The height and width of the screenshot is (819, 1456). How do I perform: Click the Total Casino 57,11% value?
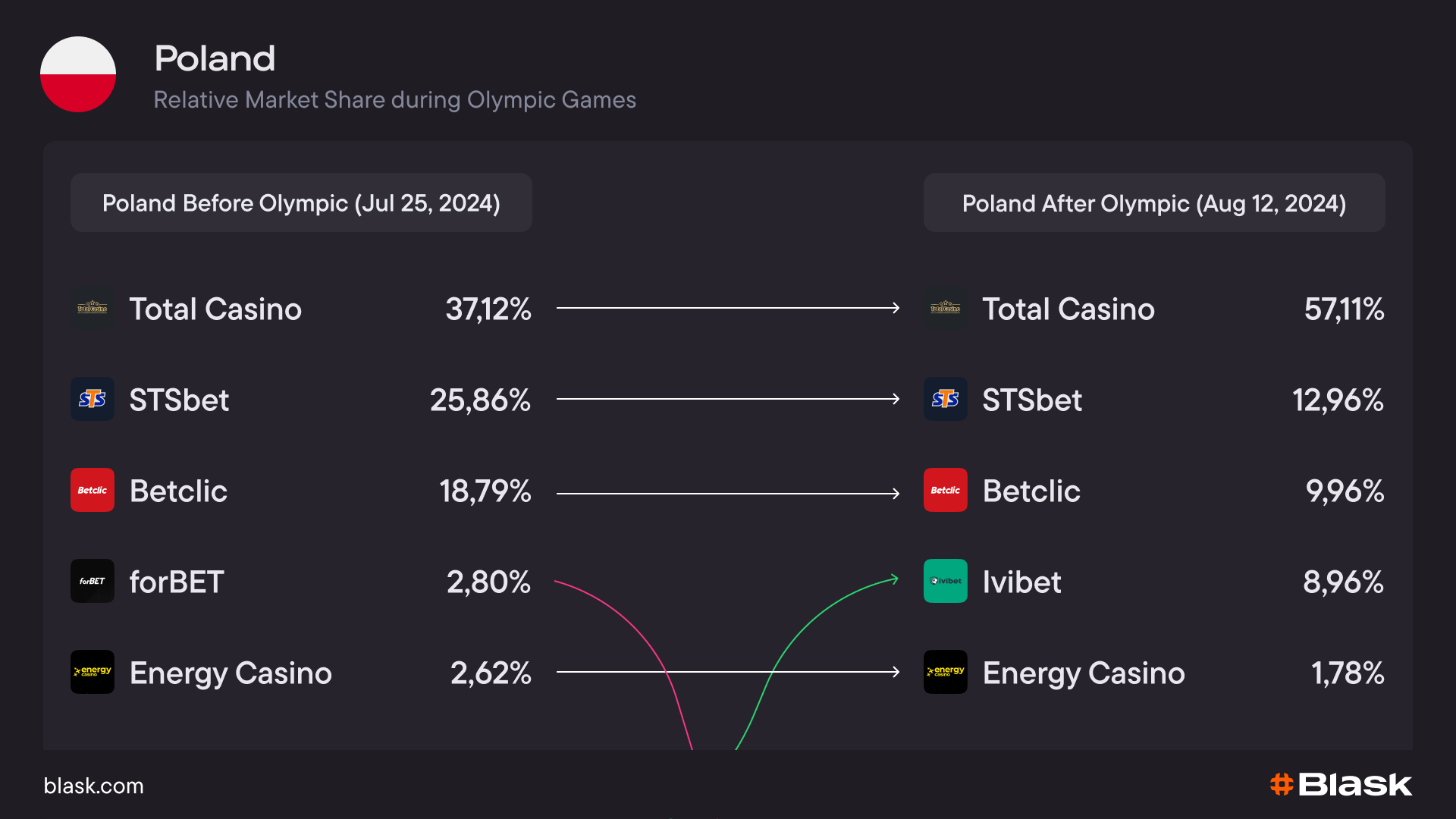pos(1344,309)
